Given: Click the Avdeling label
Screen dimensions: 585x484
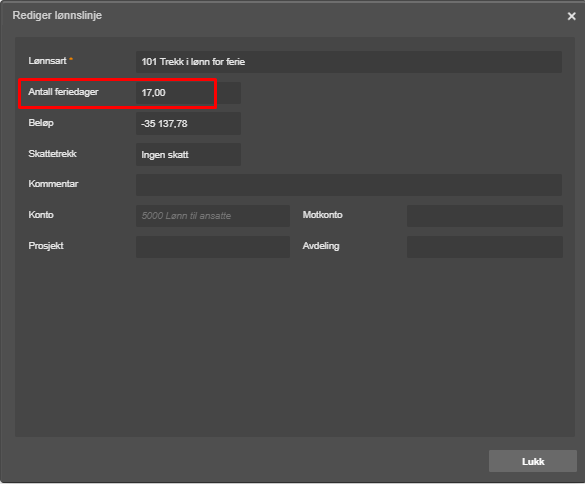Looking at the screenshot, I should point(321,246).
